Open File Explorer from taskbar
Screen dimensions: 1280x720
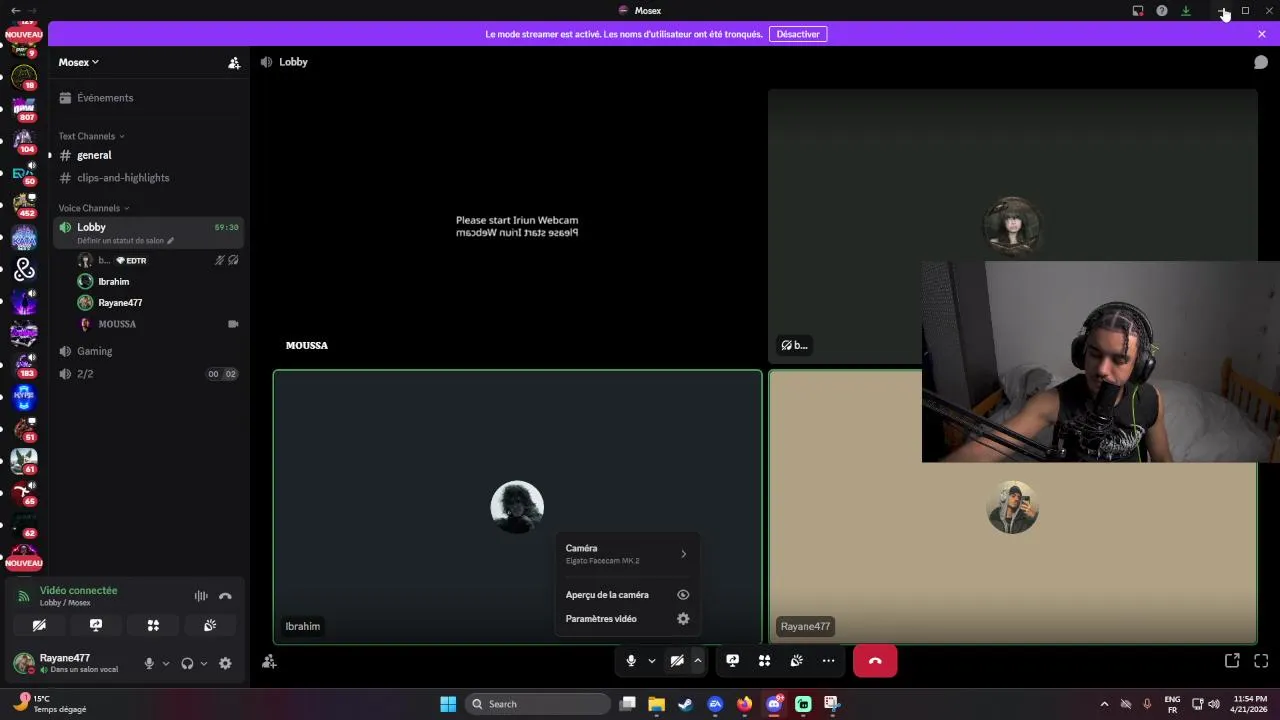point(657,704)
